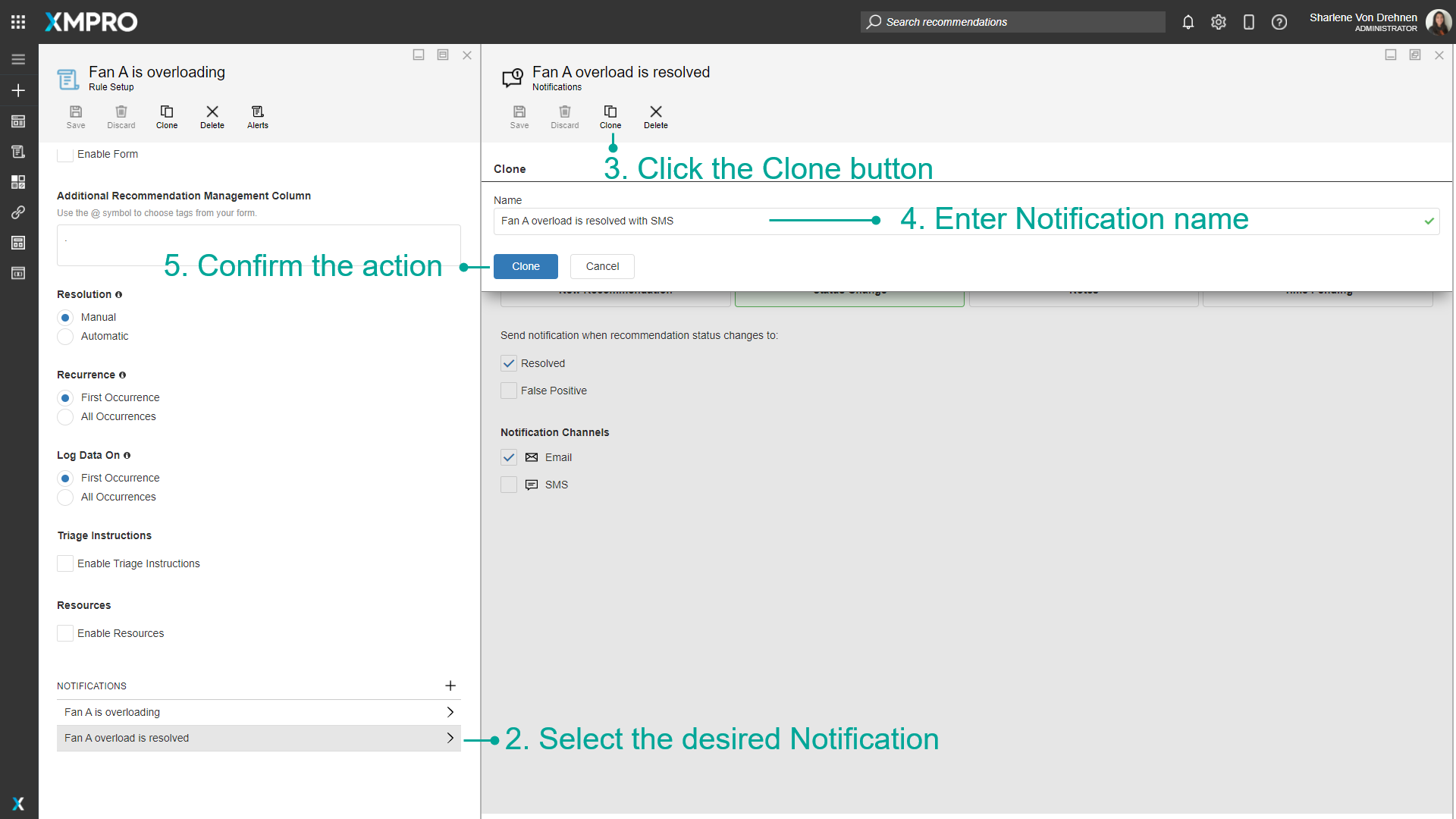1456x819 pixels.
Task: Enable the SMS notification channel checkbox
Action: coord(509,485)
